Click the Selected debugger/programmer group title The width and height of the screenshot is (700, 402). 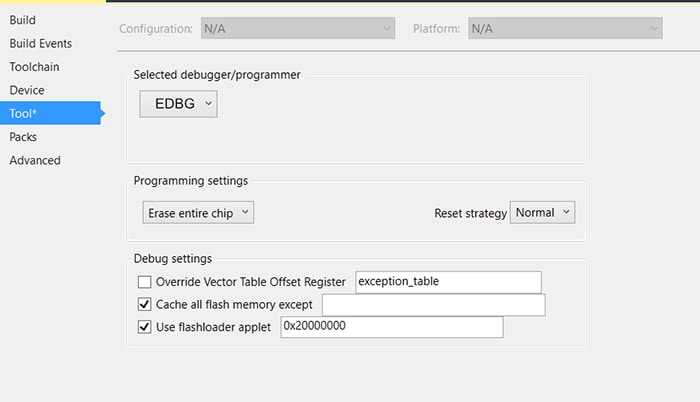click(217, 75)
